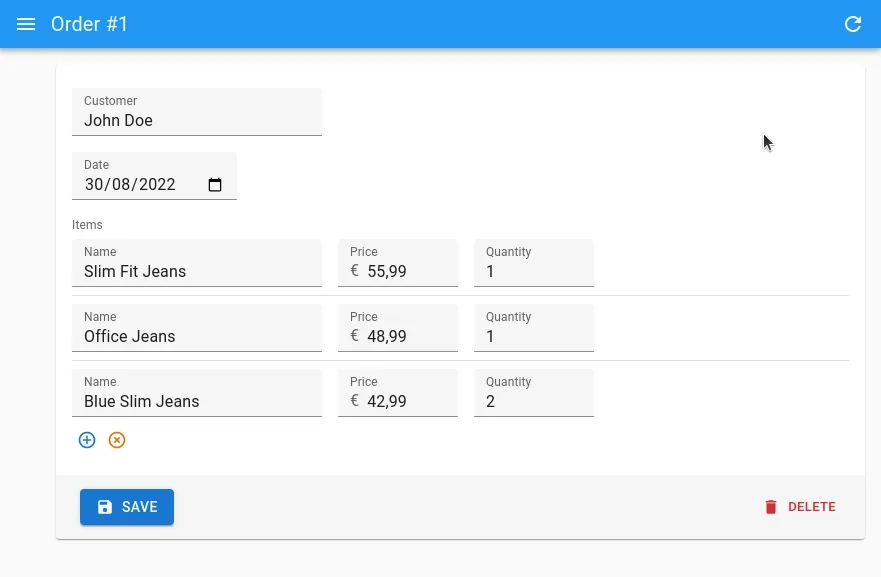
Task: Edit the 42,99 price of Blue Slim Jeans
Action: (398, 401)
